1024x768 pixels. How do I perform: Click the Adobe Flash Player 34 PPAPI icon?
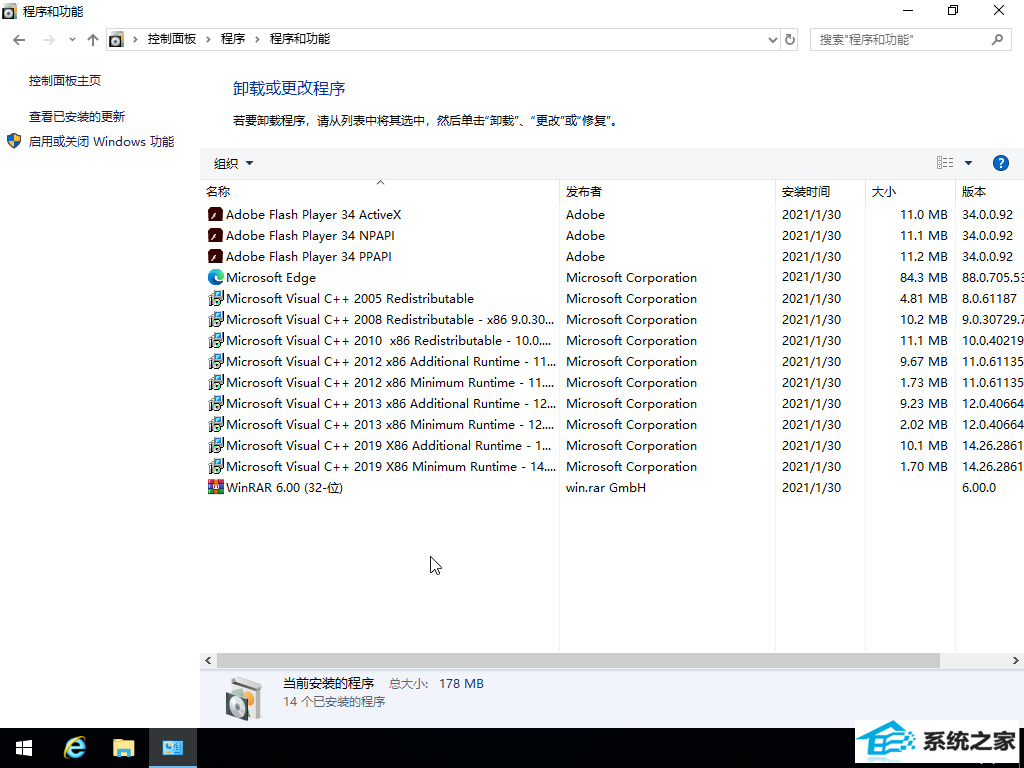point(216,257)
